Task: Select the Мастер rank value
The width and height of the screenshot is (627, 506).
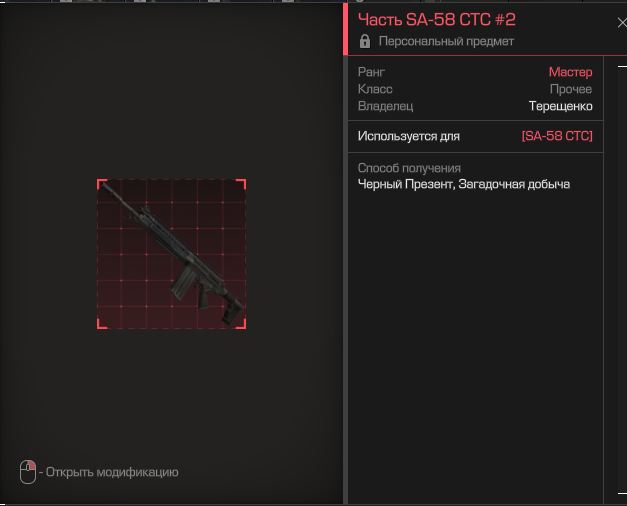Action: 570,72
